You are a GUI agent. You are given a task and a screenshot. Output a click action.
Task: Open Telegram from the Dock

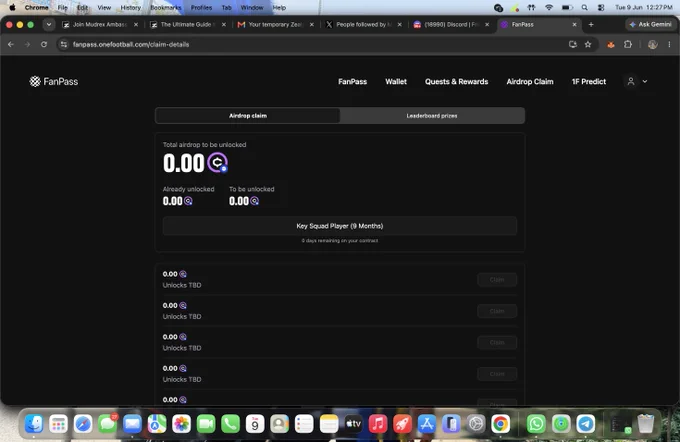tap(585, 423)
